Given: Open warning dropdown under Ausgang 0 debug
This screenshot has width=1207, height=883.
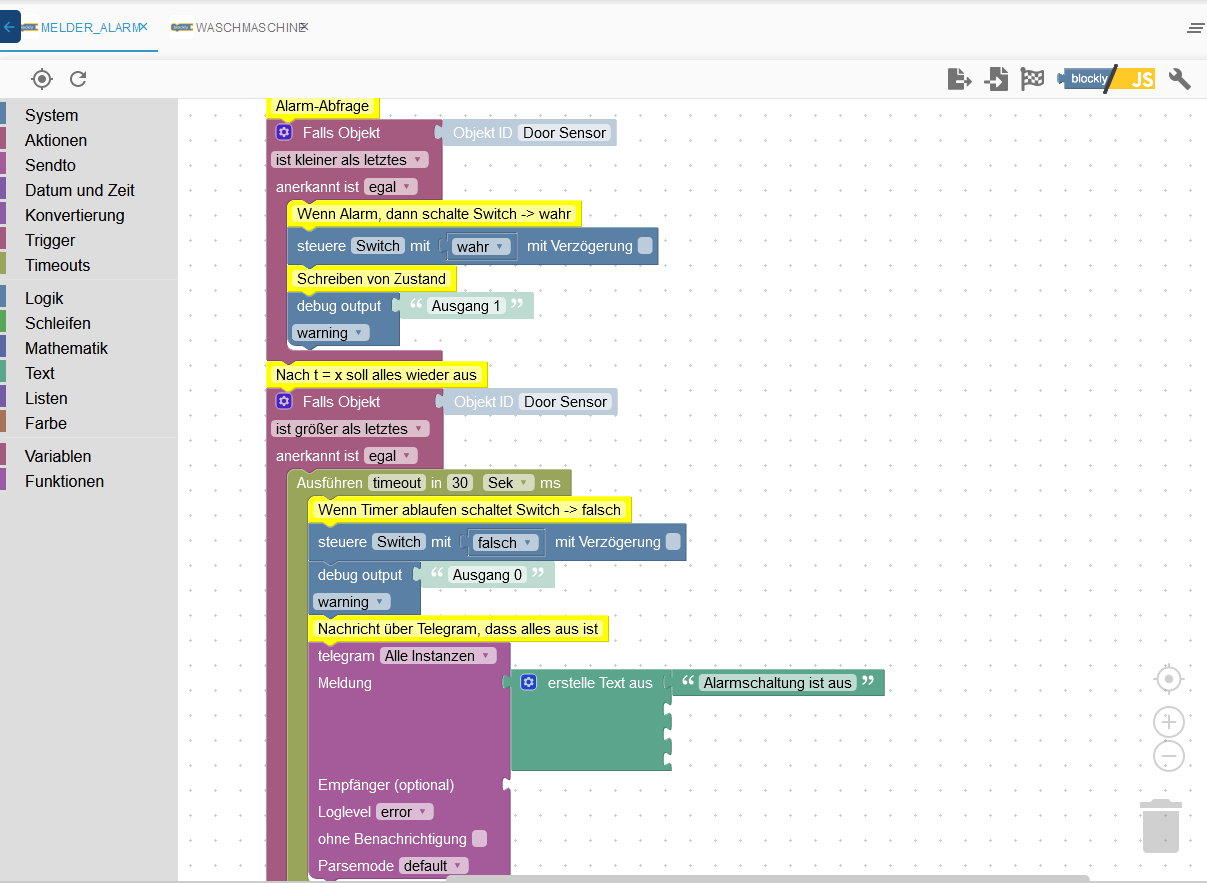Looking at the screenshot, I should pyautogui.click(x=352, y=602).
